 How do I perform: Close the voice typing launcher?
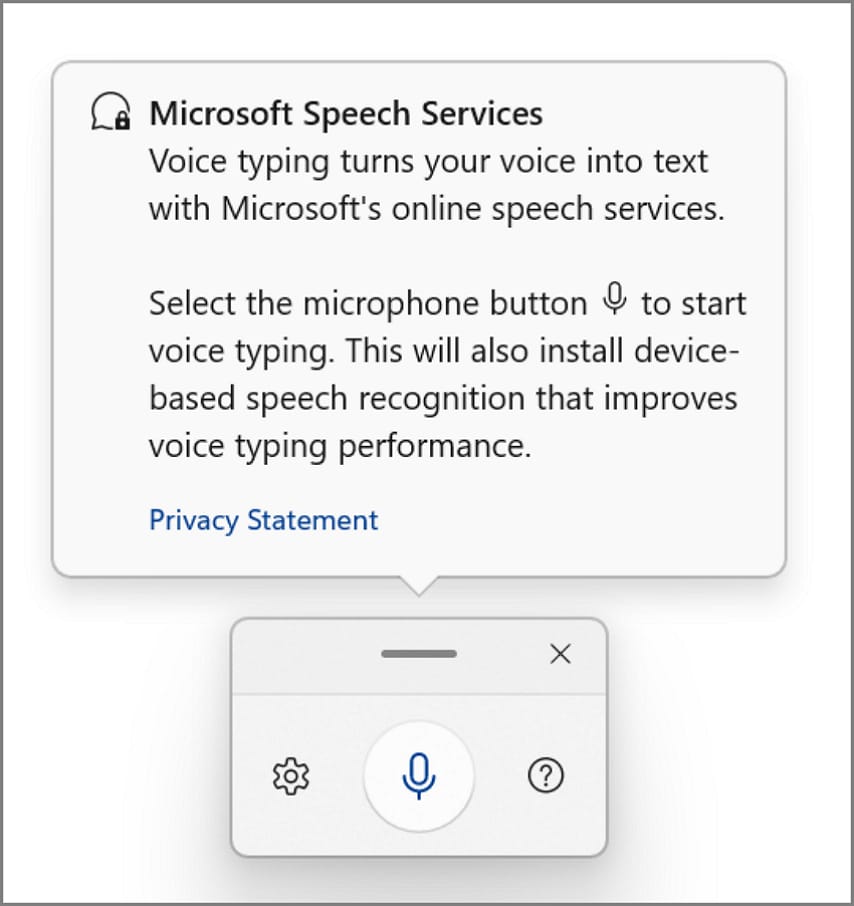point(560,654)
